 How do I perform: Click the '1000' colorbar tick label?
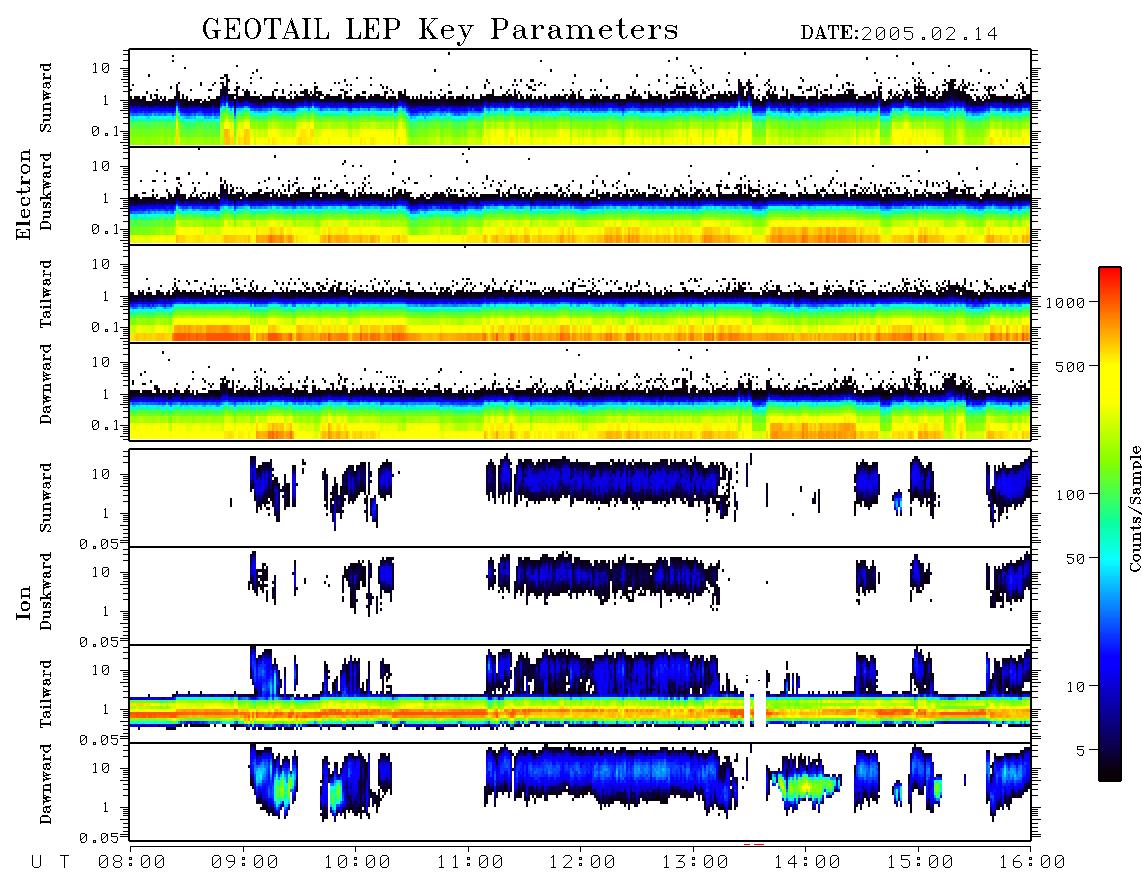point(1066,302)
